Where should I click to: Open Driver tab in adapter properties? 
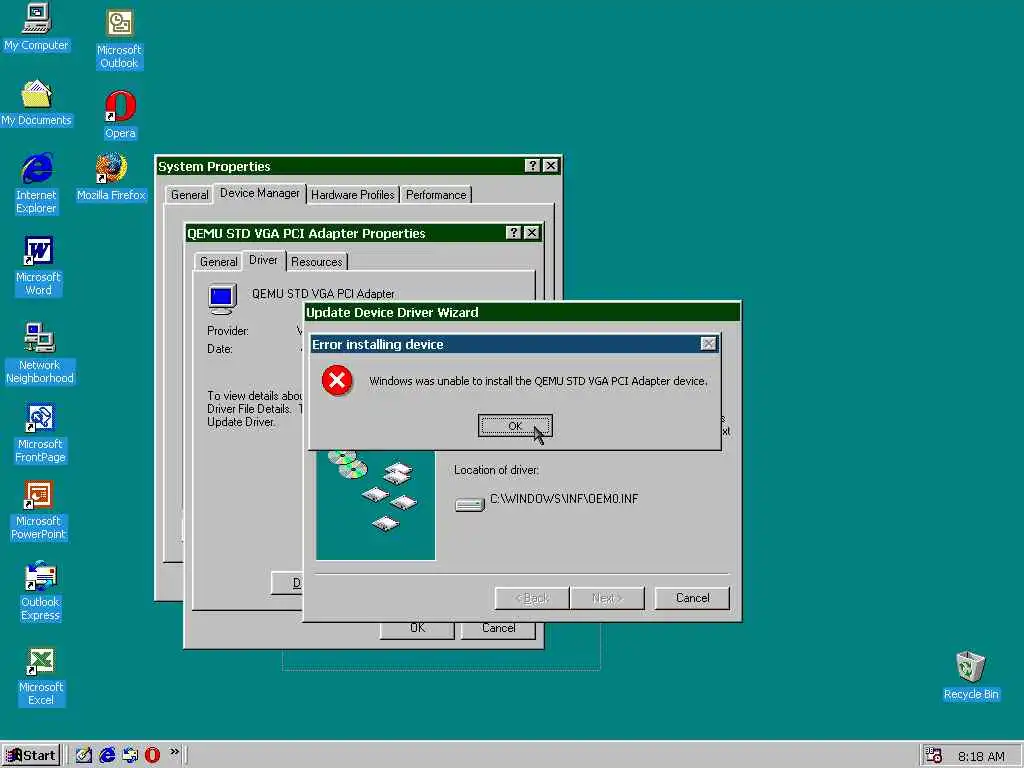coord(263,260)
